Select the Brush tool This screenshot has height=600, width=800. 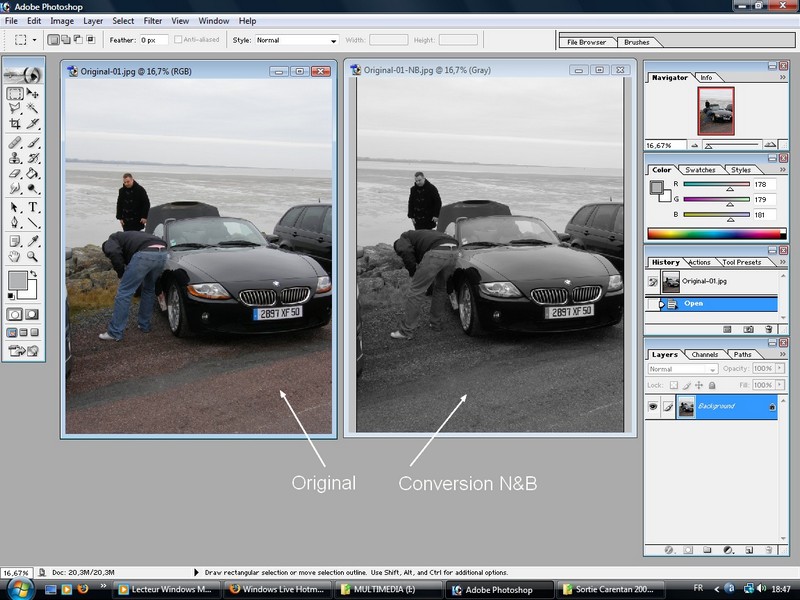(x=33, y=143)
